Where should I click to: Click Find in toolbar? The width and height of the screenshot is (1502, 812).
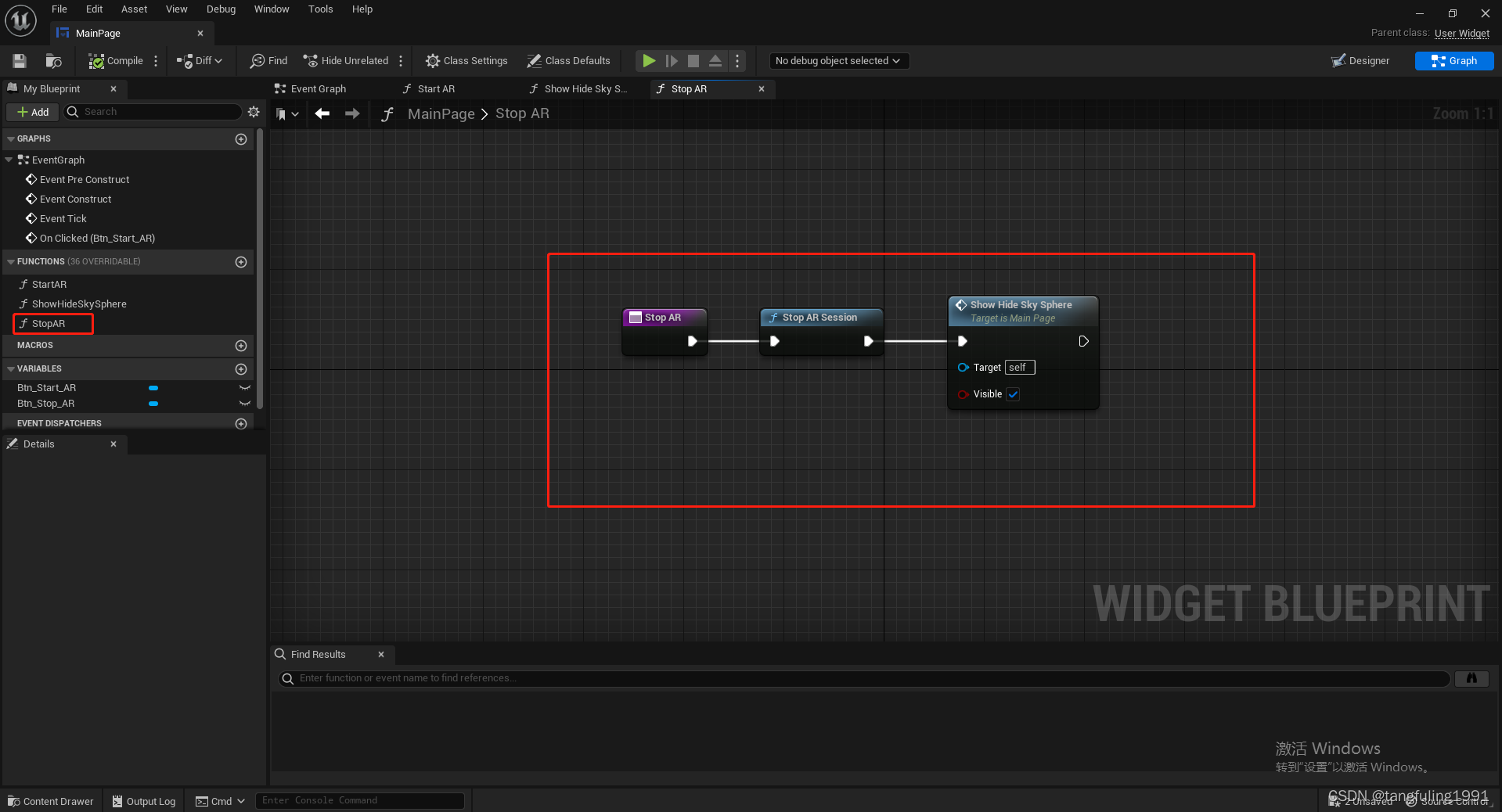(268, 61)
